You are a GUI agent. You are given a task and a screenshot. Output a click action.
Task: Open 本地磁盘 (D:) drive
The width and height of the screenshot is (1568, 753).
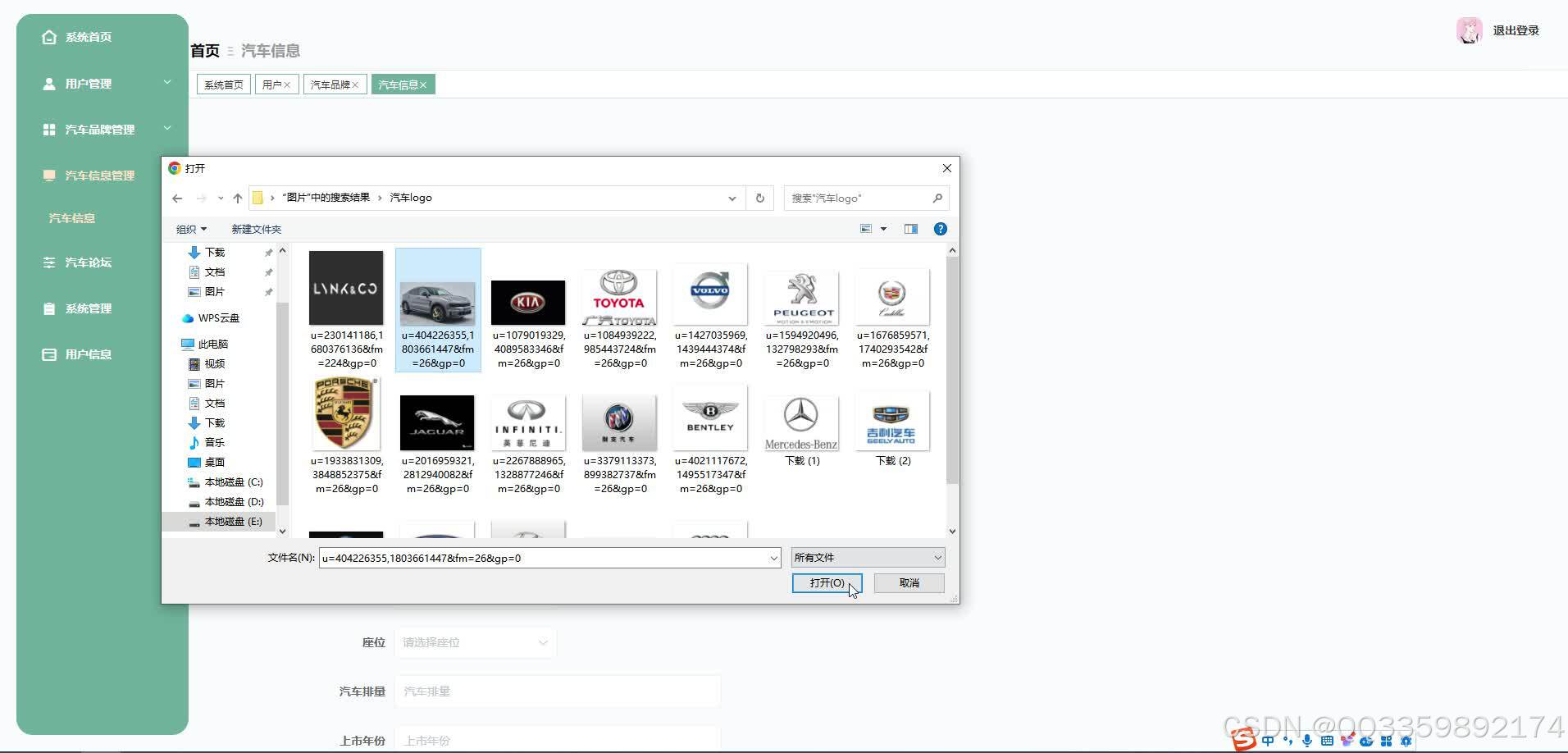coord(225,502)
